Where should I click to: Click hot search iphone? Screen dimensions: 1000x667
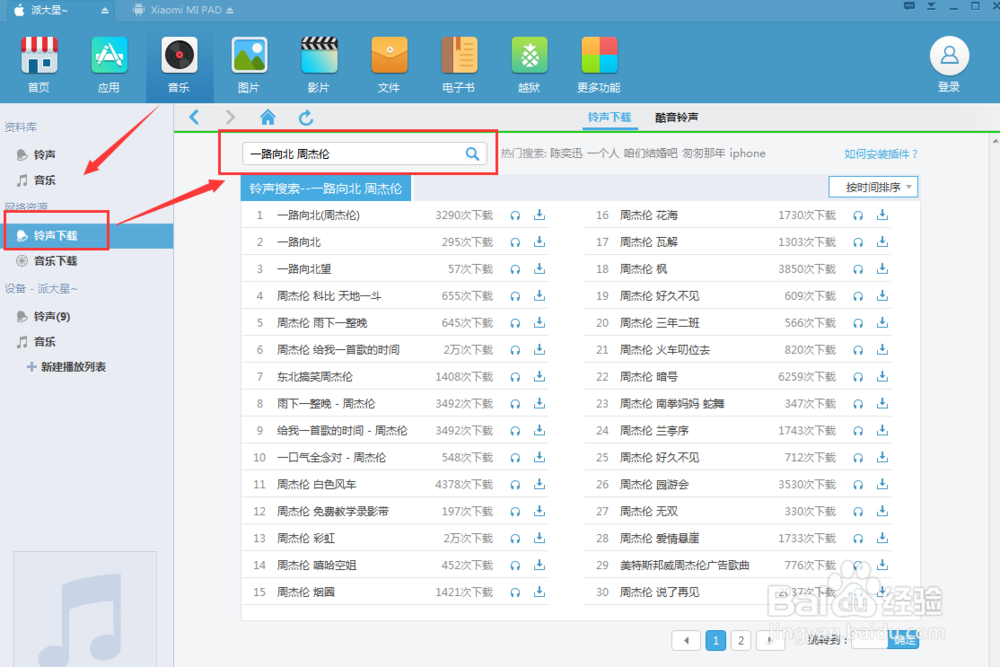[x=747, y=154]
